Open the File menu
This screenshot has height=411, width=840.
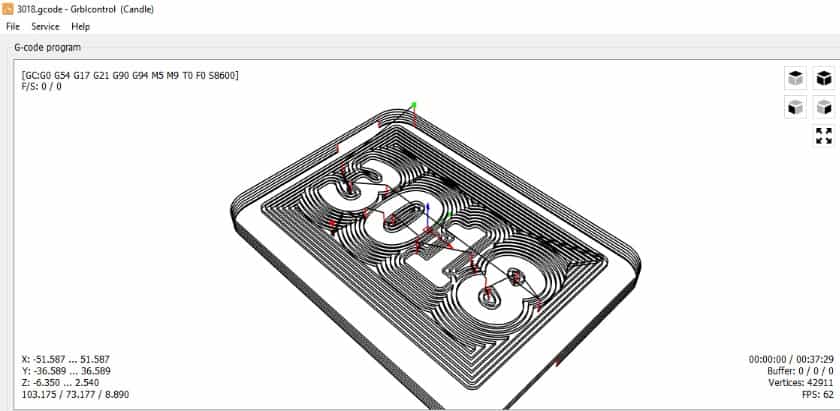(x=13, y=26)
